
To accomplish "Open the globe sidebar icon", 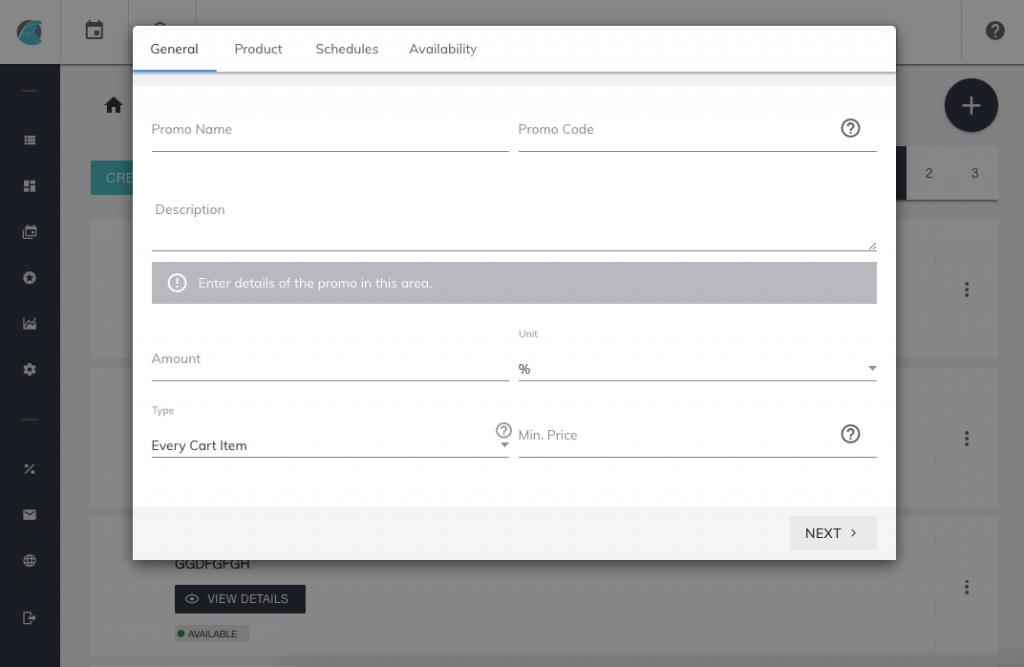I will (29, 561).
